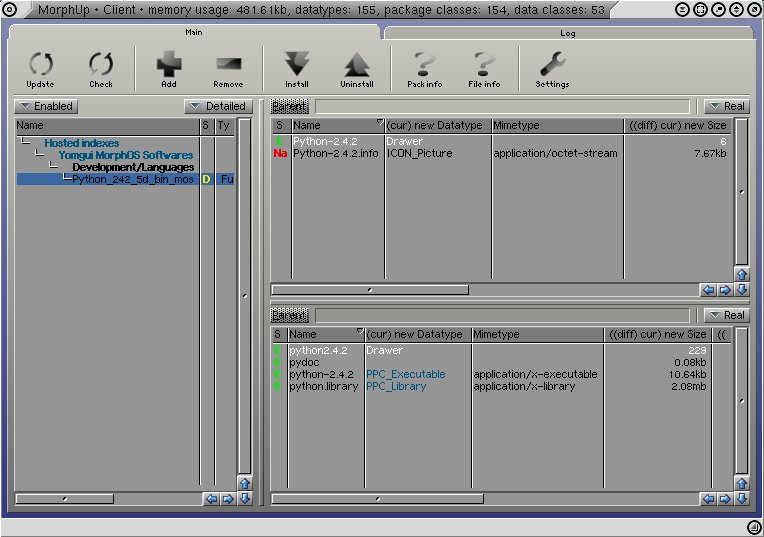
Task: Click the lower file pane right arrow
Action: coord(725,499)
